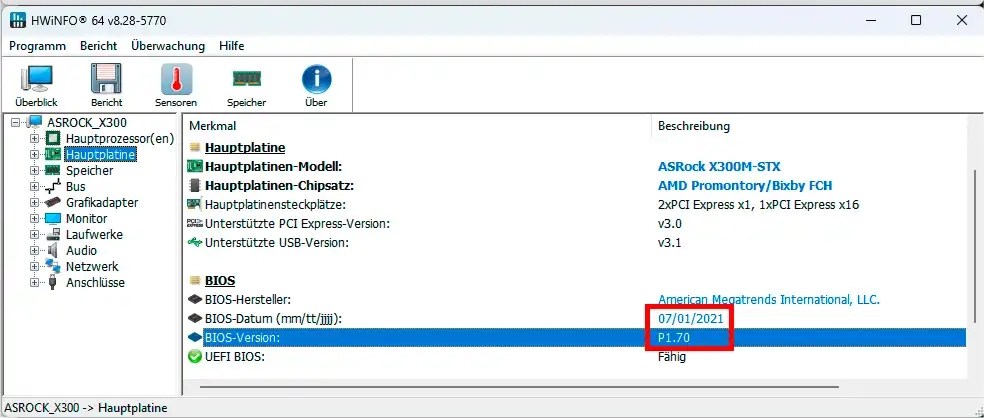
Task: Expand the Speicher tree node
Action: pyautogui.click(x=35, y=171)
